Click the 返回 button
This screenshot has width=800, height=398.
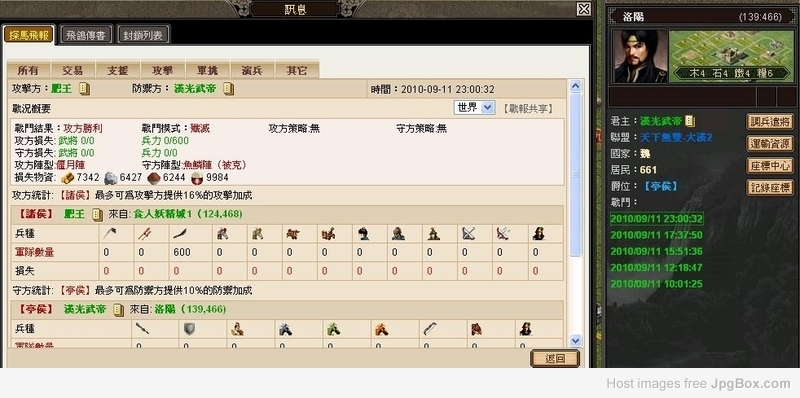pyautogui.click(x=555, y=358)
